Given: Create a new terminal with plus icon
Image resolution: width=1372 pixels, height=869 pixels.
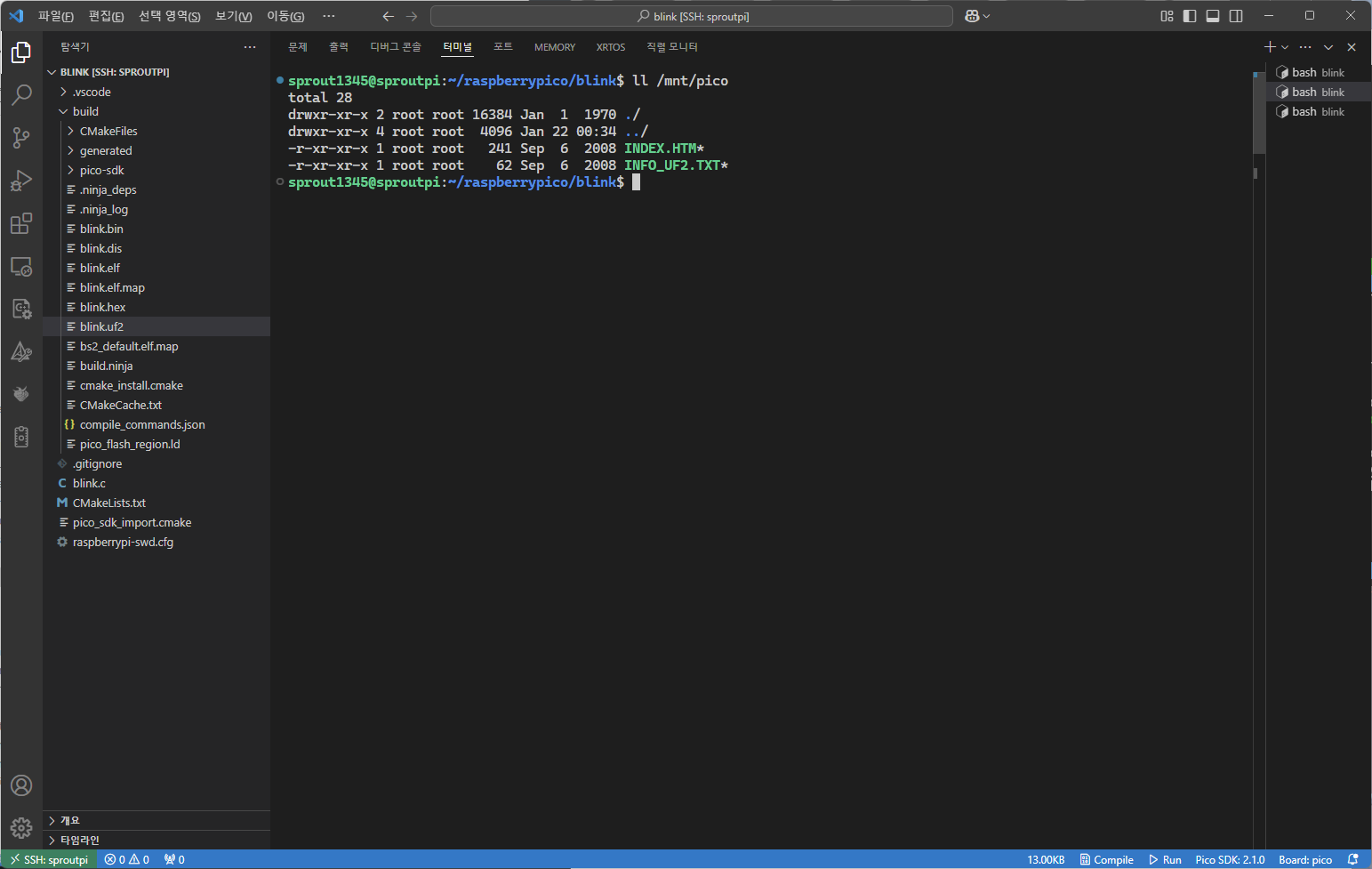Looking at the screenshot, I should [x=1270, y=47].
